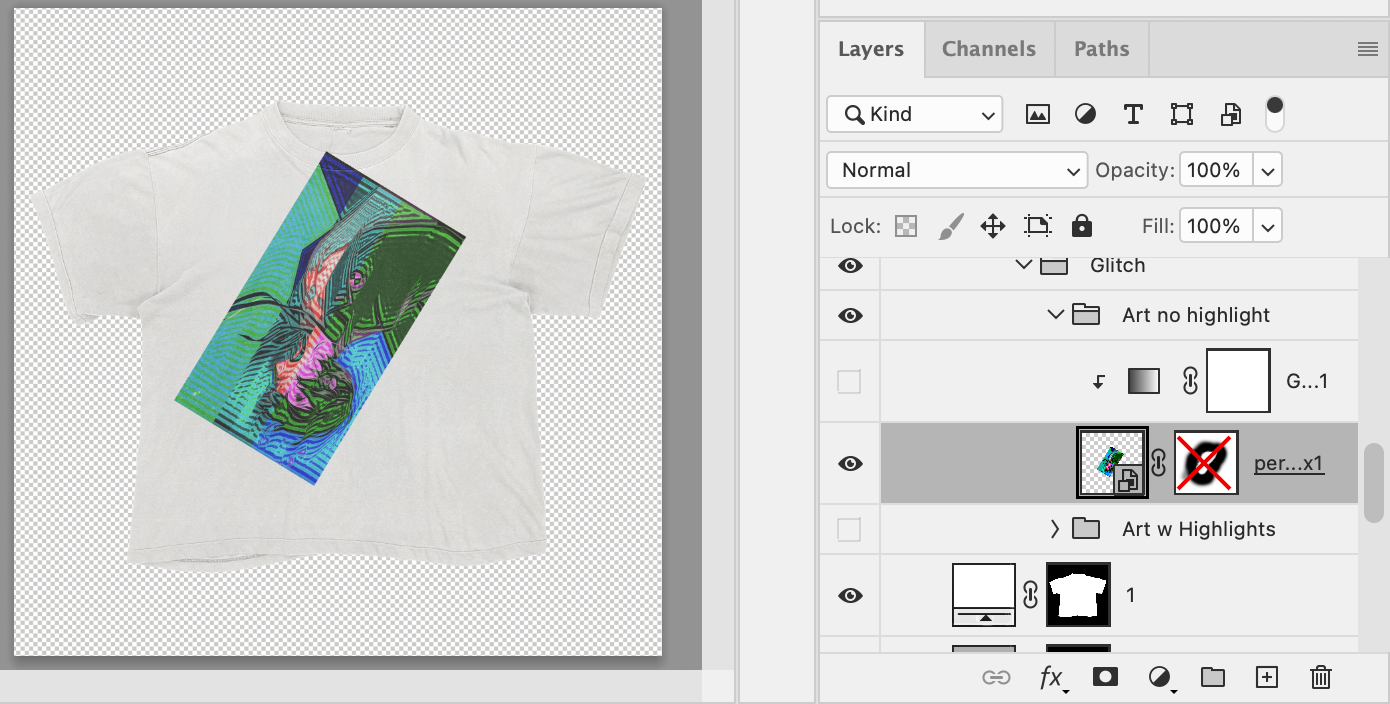Screen dimensions: 1390x704
Task: Show the Art w Highlights group
Action: pos(849,529)
